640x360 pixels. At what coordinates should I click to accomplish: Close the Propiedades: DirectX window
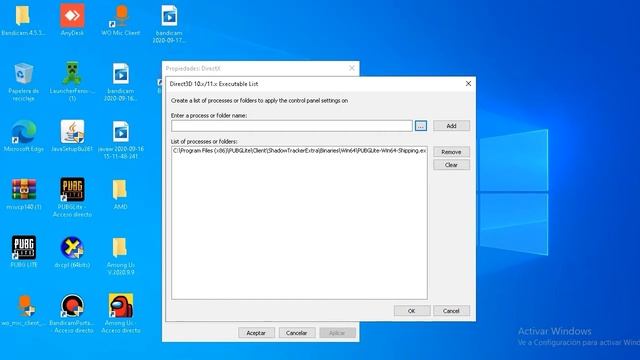coord(352,68)
